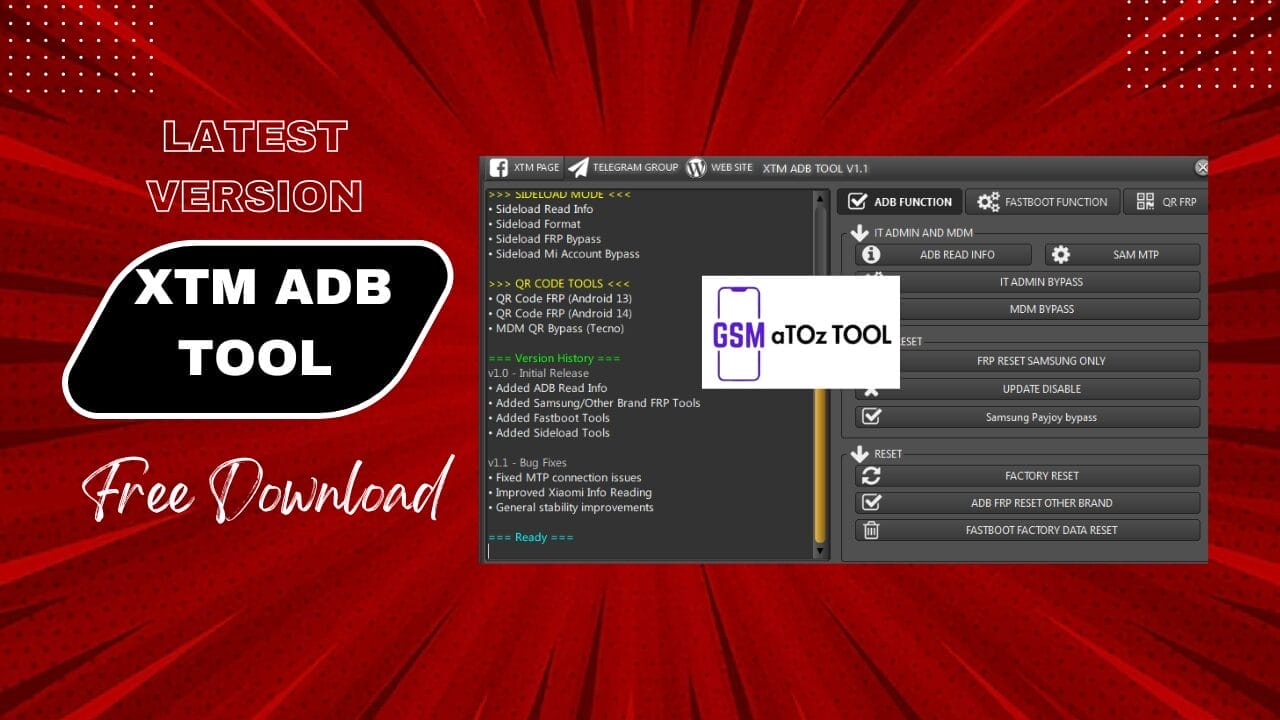Image resolution: width=1280 pixels, height=720 pixels.
Task: Open the Telegram Group paper-plane icon
Action: [578, 168]
